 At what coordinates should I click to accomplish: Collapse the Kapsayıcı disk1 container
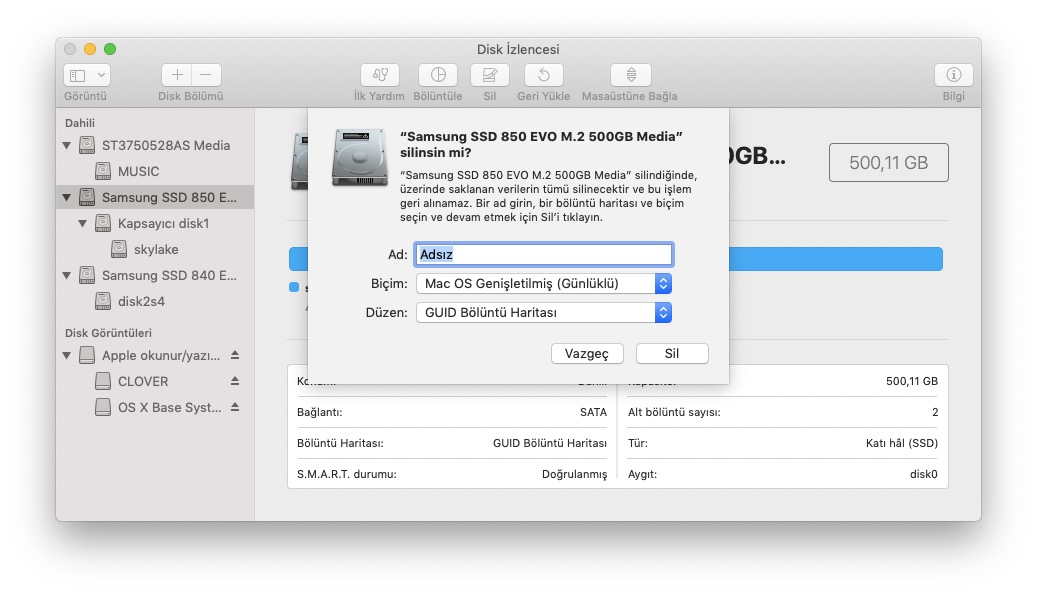(x=83, y=224)
